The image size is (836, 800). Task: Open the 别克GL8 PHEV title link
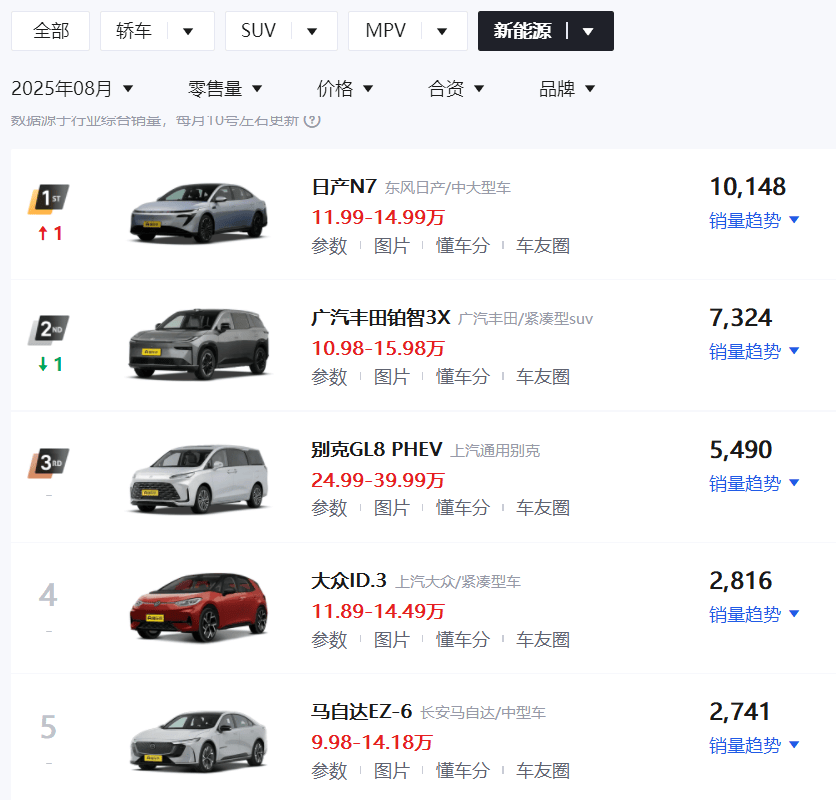(x=376, y=450)
